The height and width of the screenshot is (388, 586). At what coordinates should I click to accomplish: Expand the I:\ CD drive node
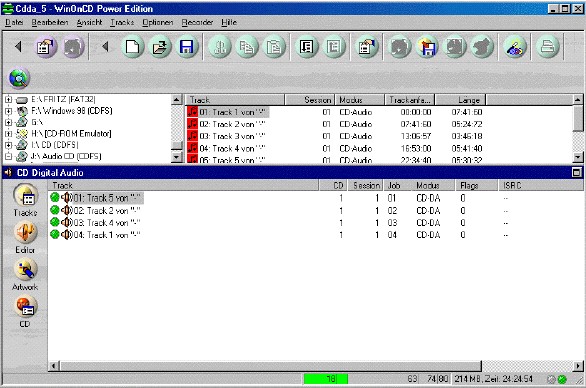(8, 145)
